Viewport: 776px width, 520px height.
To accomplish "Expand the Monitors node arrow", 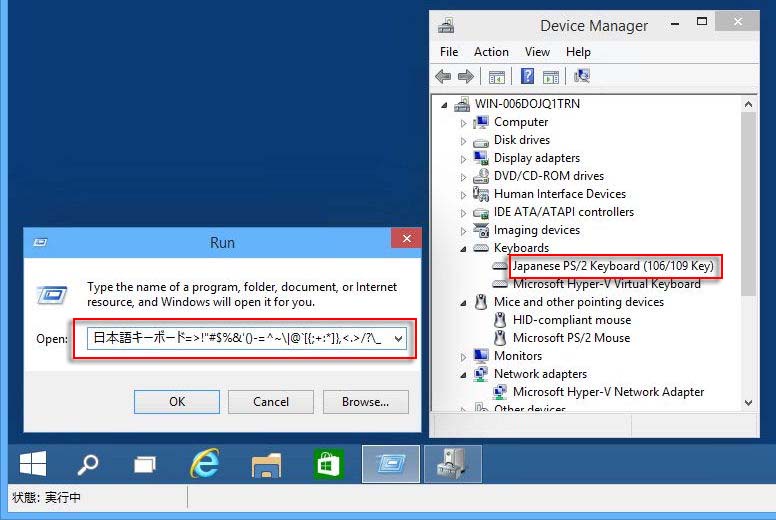I will pos(463,357).
